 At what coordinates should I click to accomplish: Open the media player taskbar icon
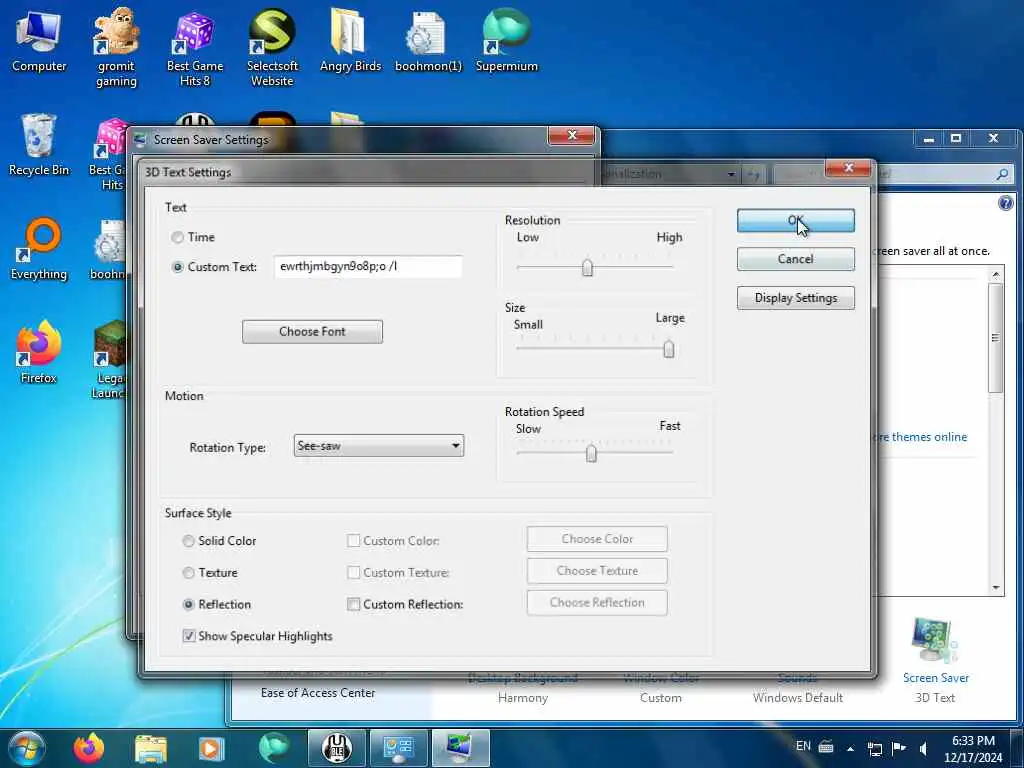(211, 748)
